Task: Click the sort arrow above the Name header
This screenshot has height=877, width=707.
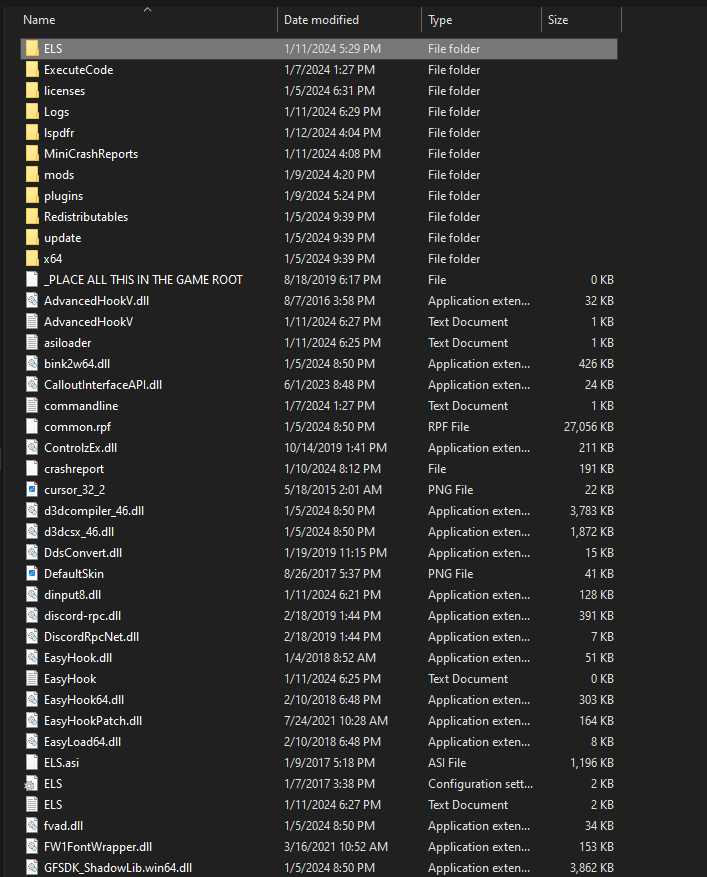Action: 148,9
